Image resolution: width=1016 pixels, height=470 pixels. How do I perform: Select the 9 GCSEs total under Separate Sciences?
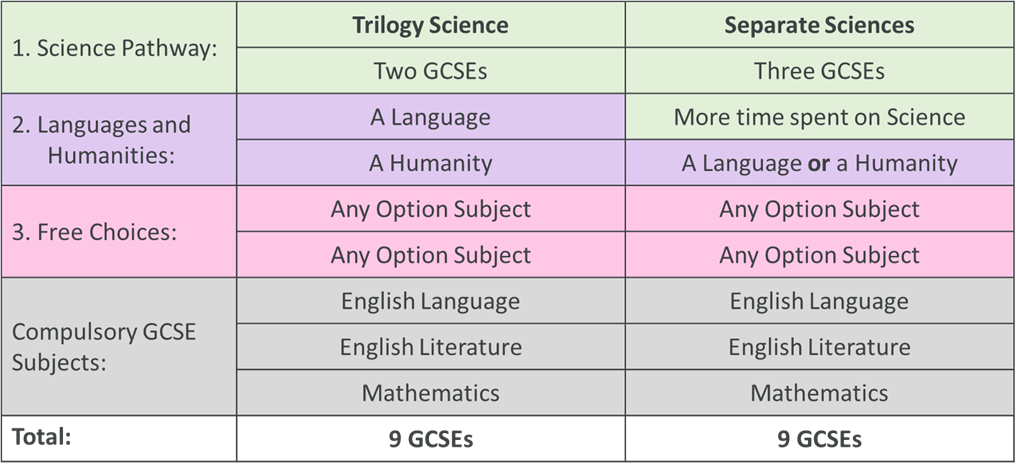click(x=819, y=439)
